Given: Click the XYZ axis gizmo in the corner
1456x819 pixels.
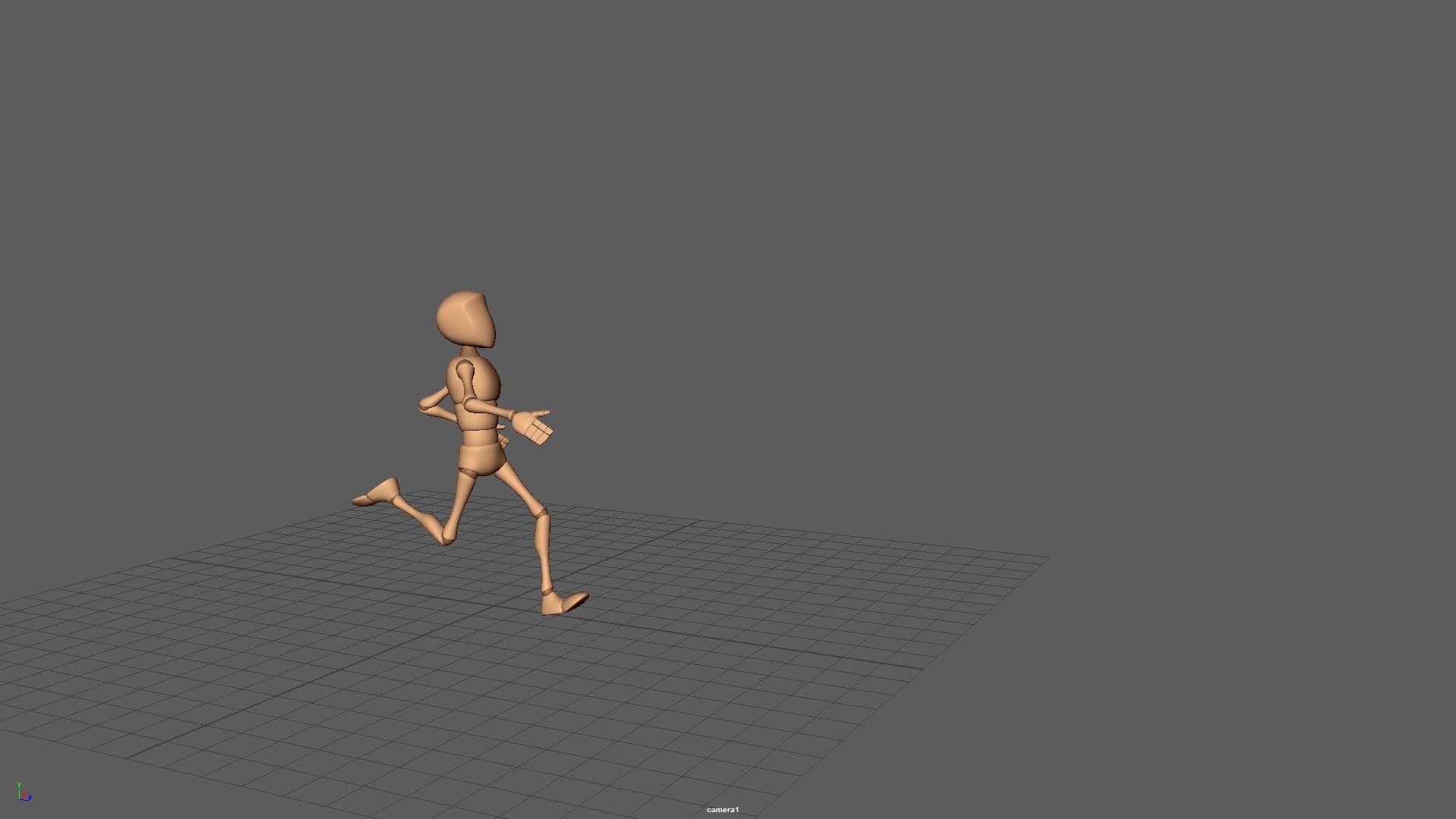Looking at the screenshot, I should (x=24, y=792).
